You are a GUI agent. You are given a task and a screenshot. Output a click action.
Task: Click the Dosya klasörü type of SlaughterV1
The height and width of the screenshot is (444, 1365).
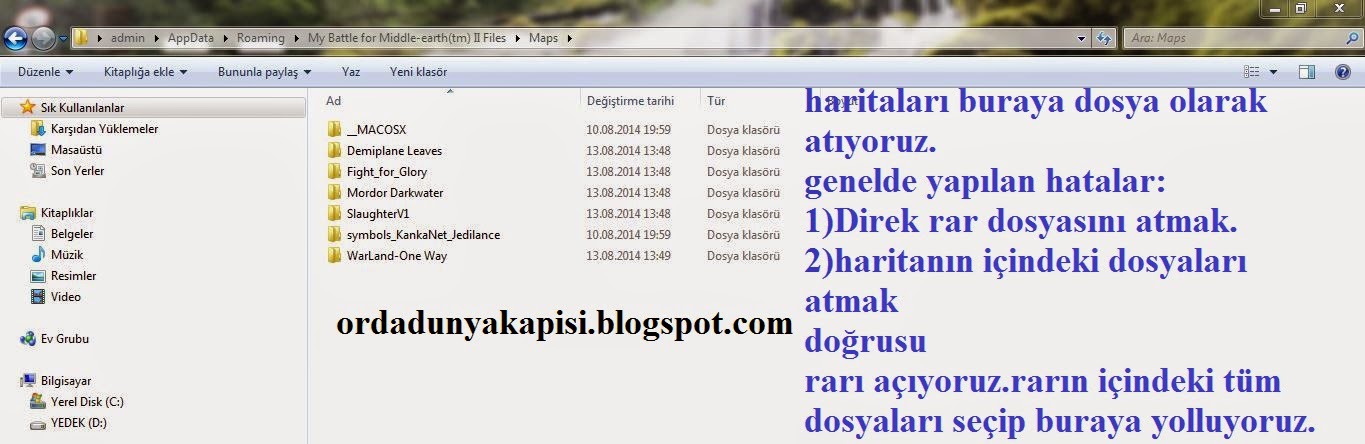coord(743,214)
